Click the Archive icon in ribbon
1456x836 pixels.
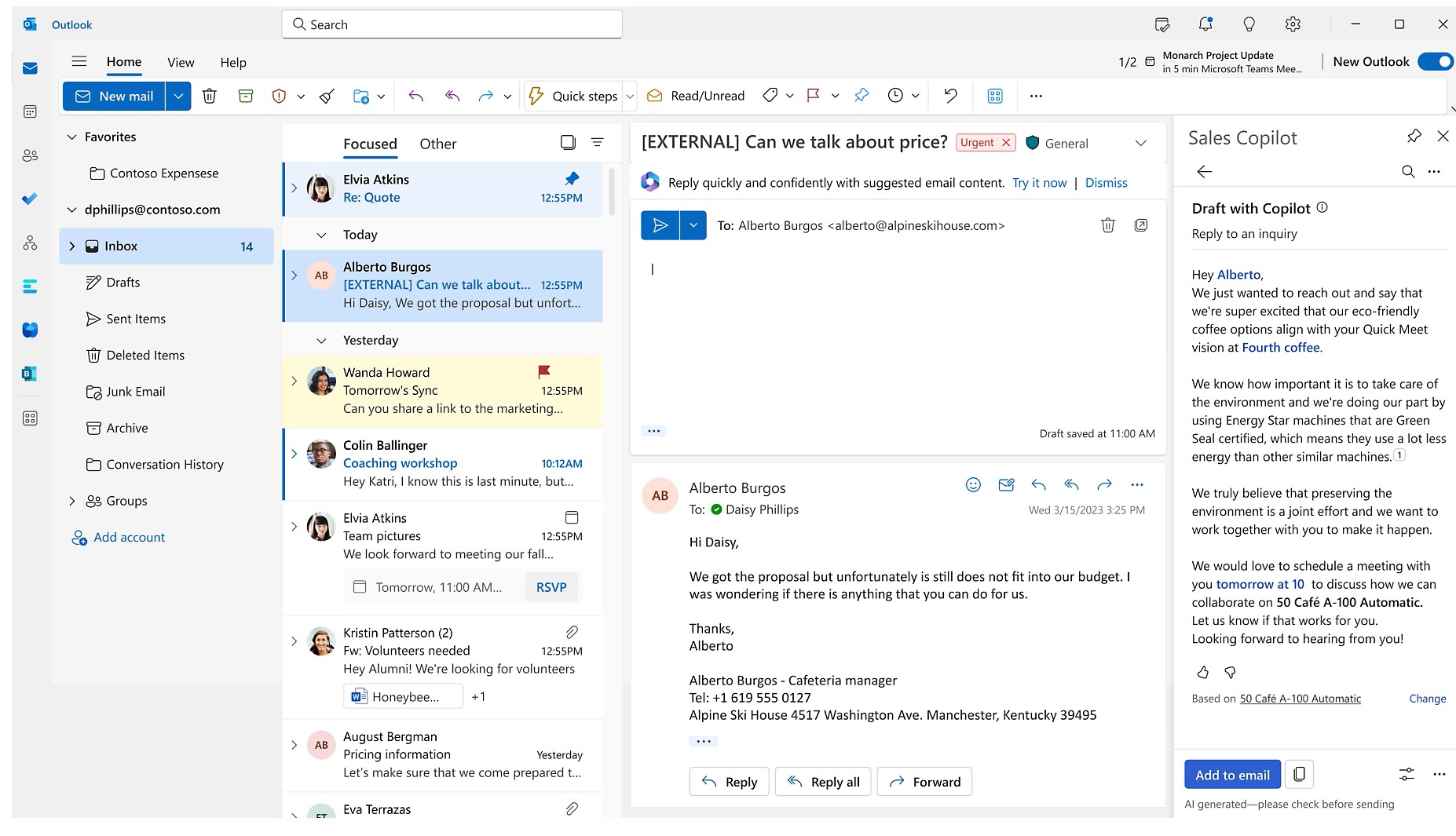pyautogui.click(x=246, y=96)
